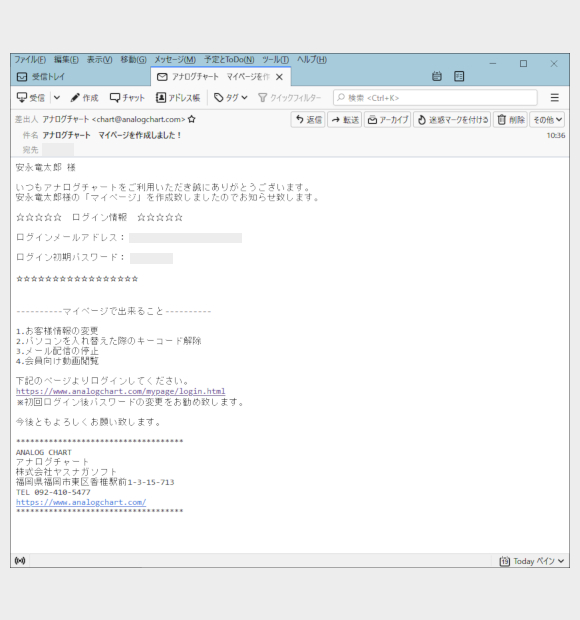Viewport: 580px width, 620px height.
Task: Open the その他 more actions dropdown
Action: [x=547, y=119]
